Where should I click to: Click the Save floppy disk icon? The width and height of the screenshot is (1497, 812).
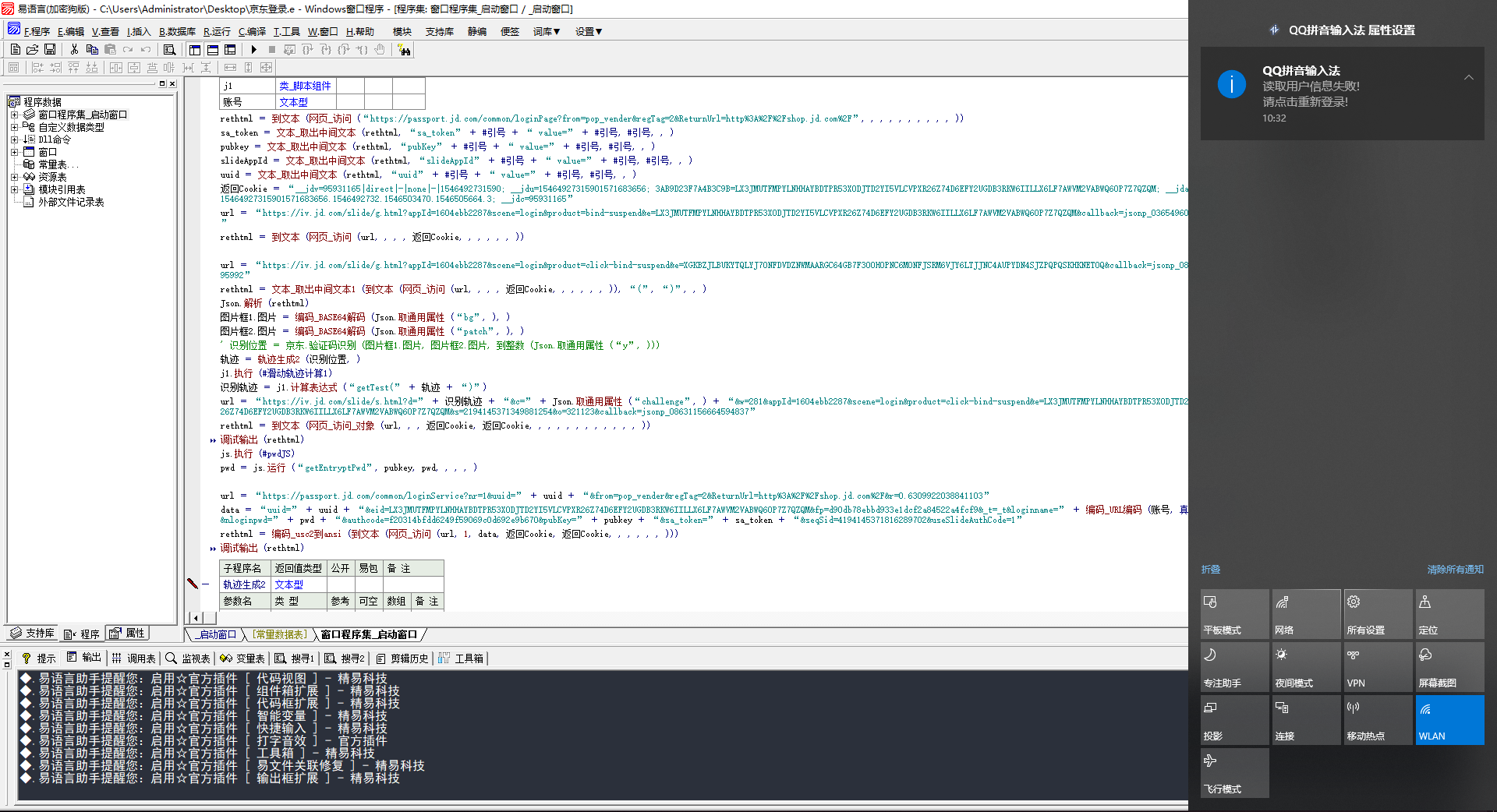pyautogui.click(x=50, y=50)
